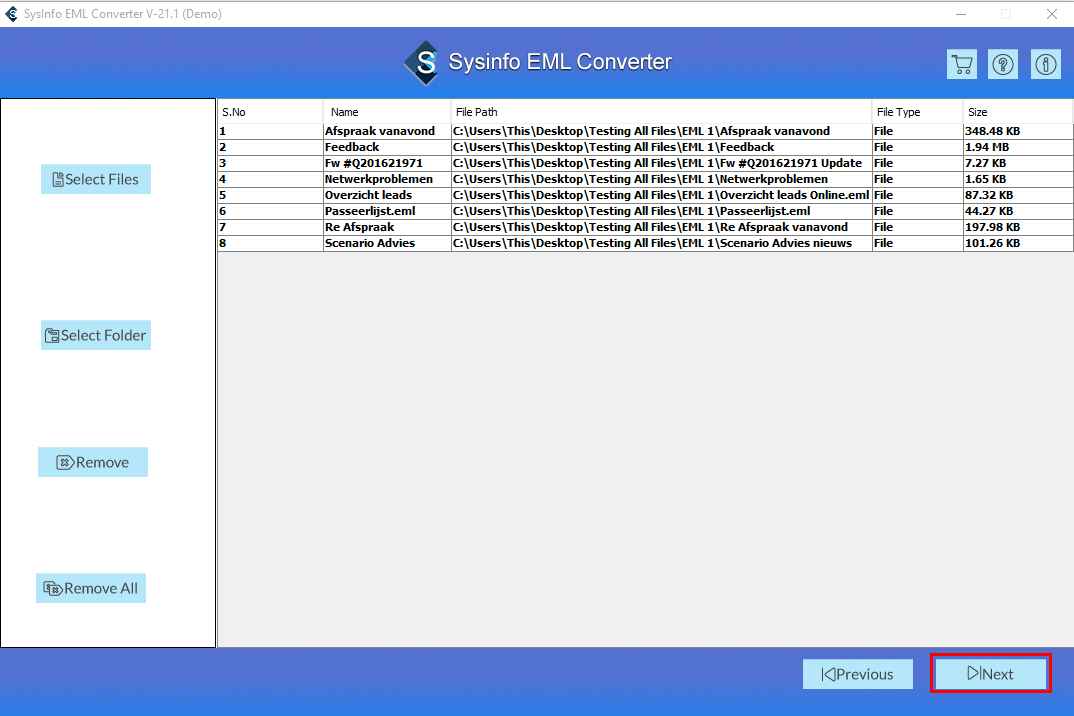Click file path ending Scenario Advies nieuws
Screen dimensions: 1074x716
(662, 243)
